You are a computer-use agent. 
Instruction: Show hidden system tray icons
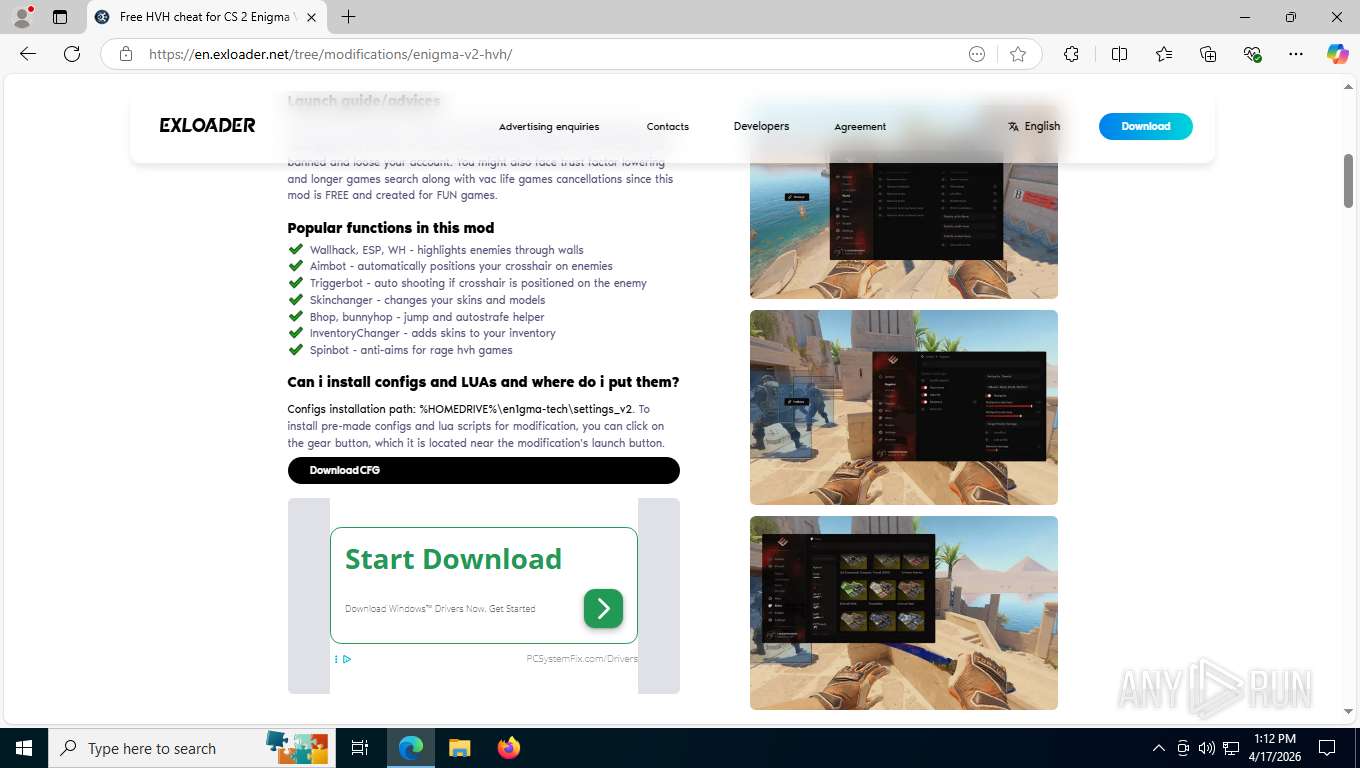coord(1159,748)
